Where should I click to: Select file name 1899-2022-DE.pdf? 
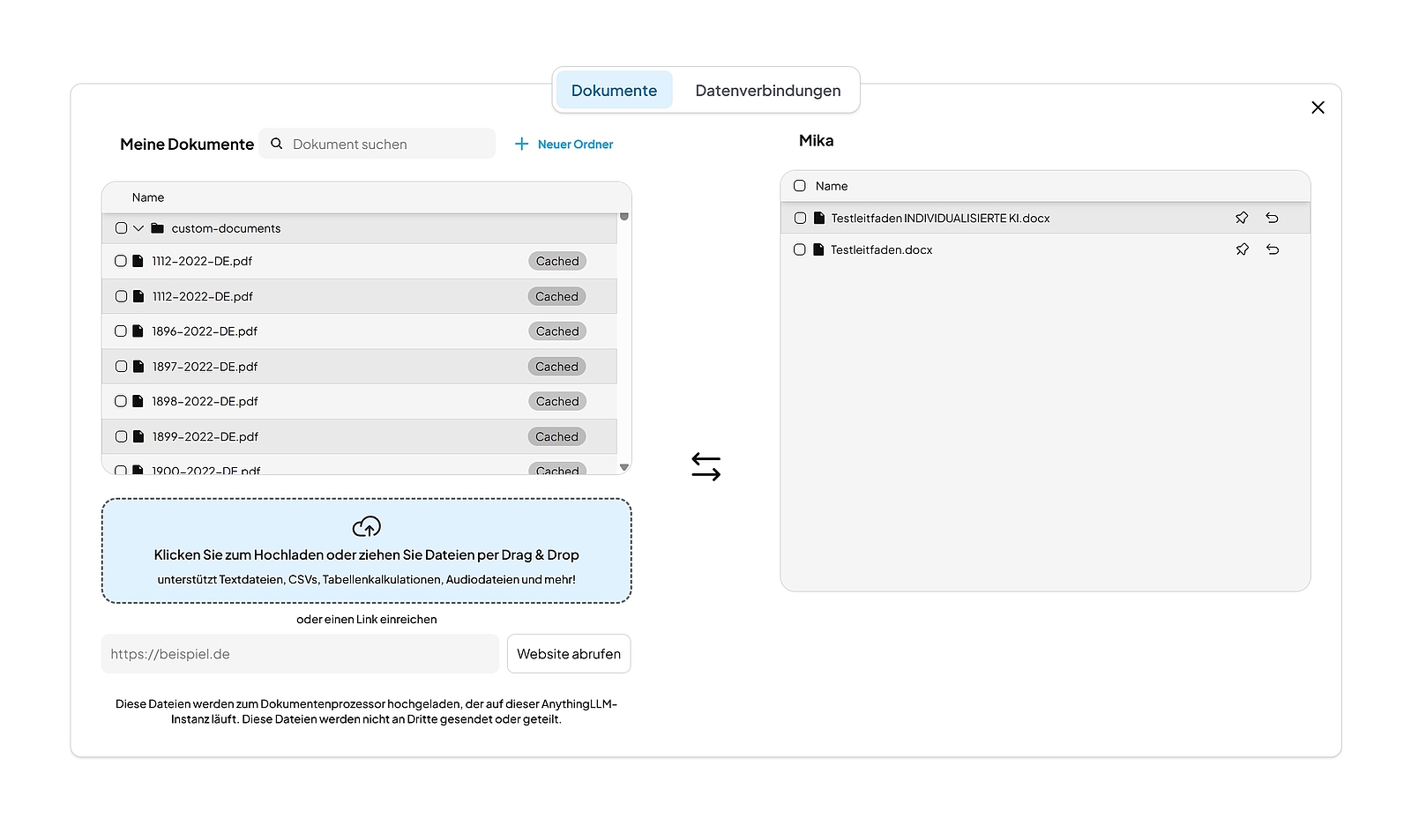[x=205, y=436]
